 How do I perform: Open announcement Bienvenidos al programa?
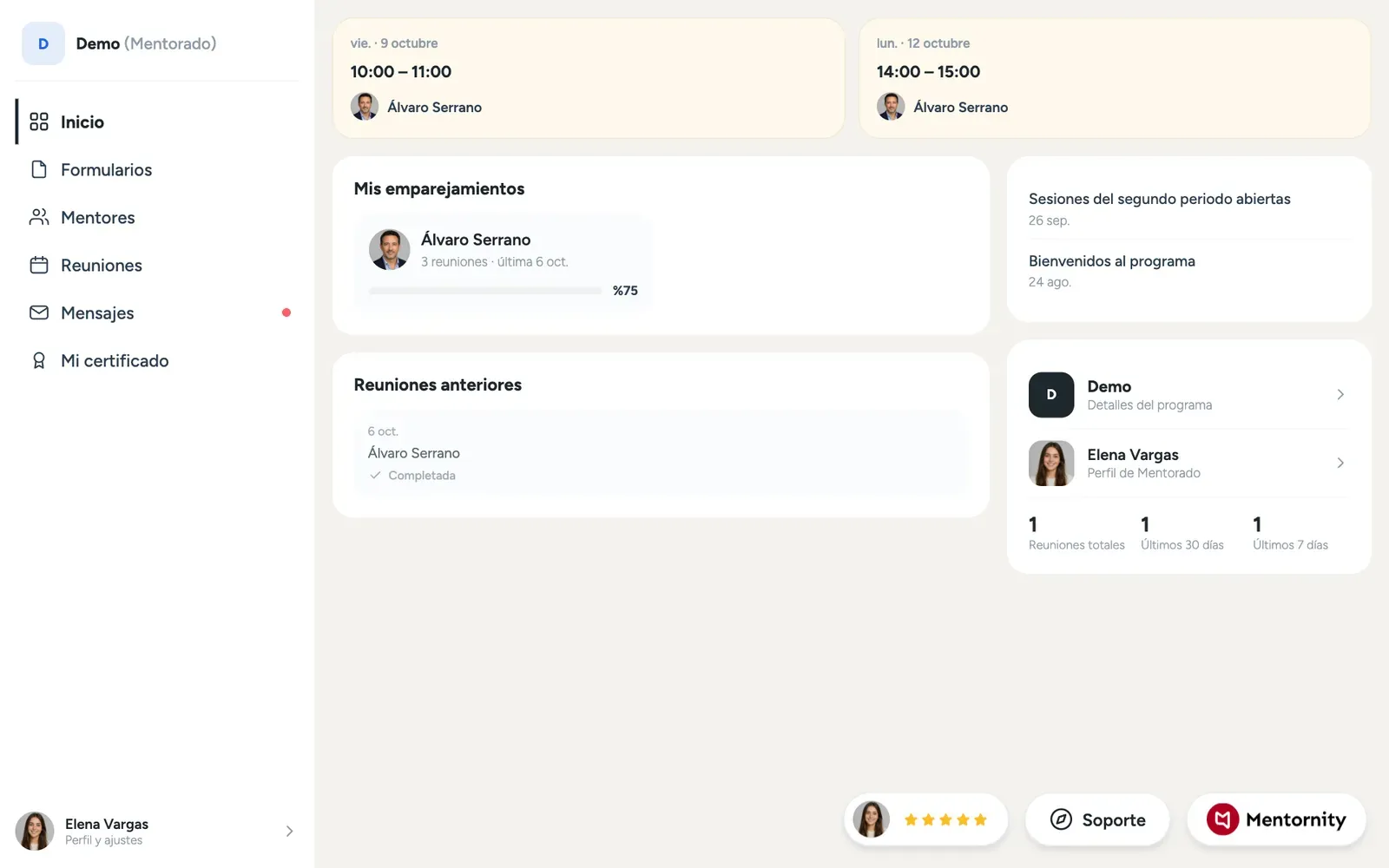pos(1188,271)
